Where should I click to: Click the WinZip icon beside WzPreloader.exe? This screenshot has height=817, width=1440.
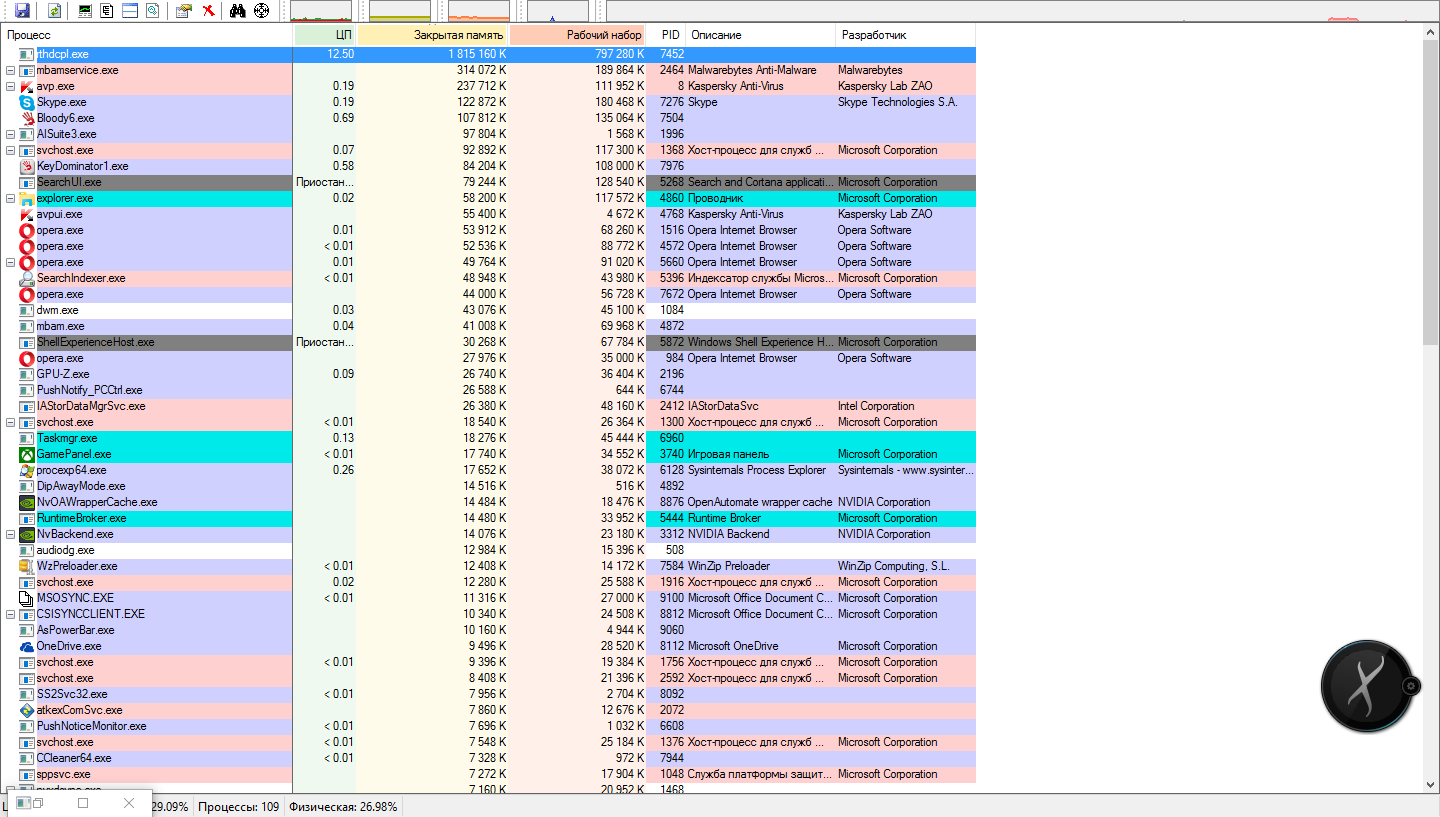coord(27,566)
